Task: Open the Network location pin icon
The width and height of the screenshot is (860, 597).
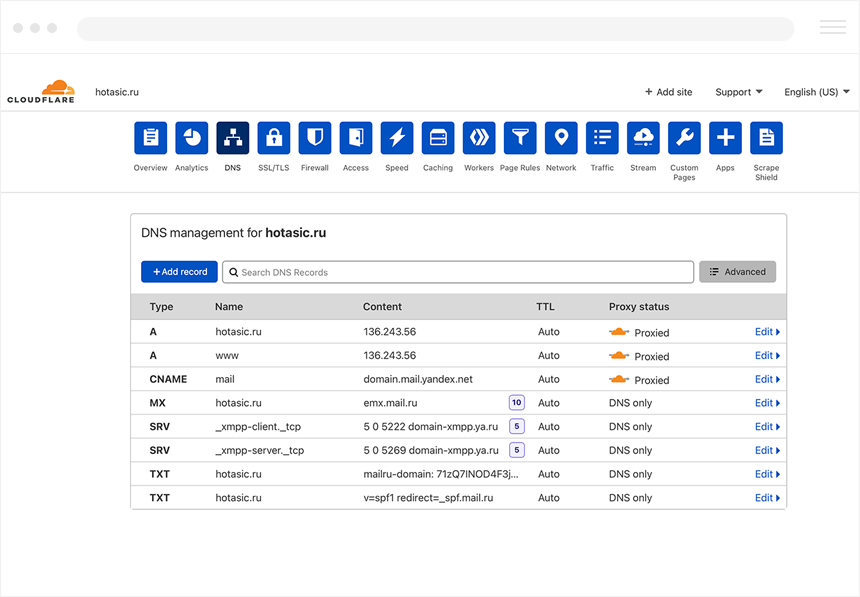Action: point(561,138)
